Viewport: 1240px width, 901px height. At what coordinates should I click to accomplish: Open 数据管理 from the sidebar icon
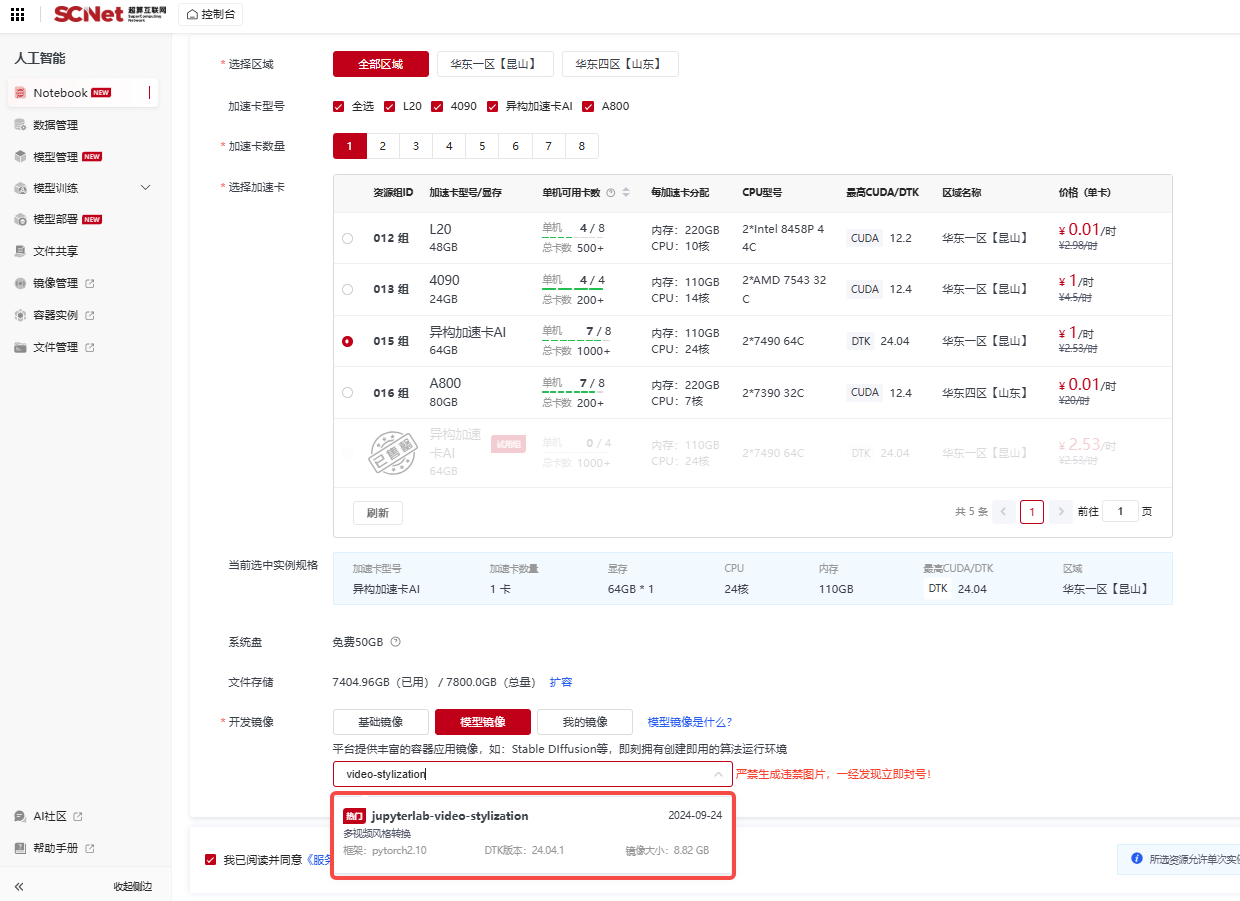tap(20, 125)
